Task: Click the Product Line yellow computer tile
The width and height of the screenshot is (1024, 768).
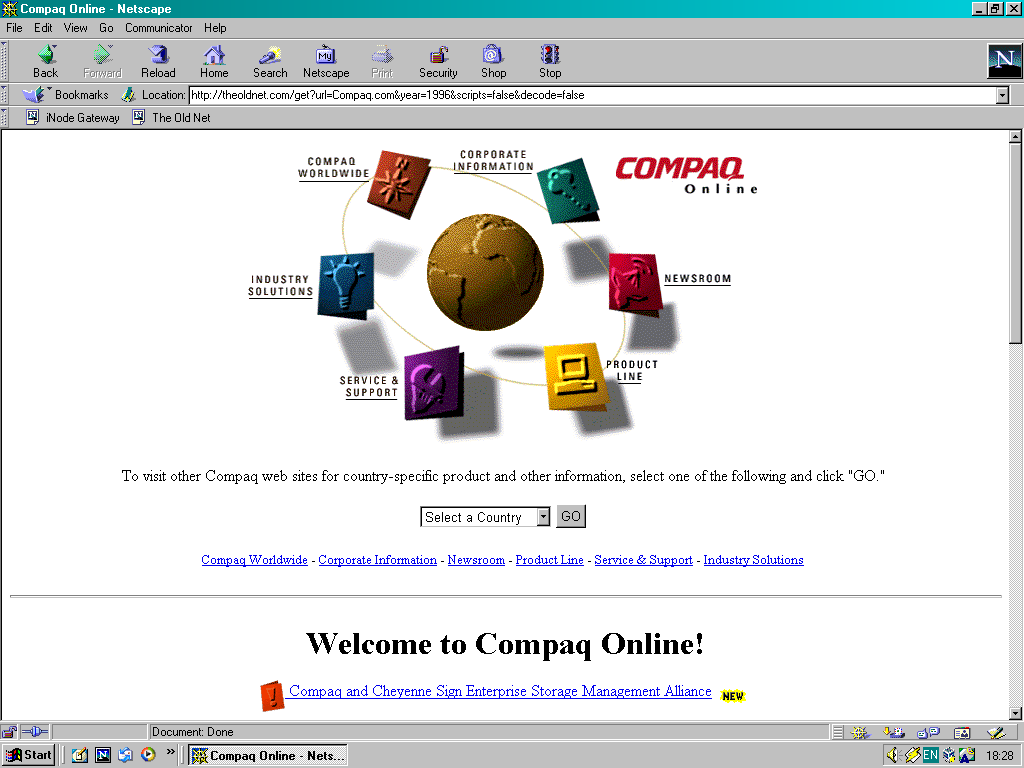Action: coord(575,376)
